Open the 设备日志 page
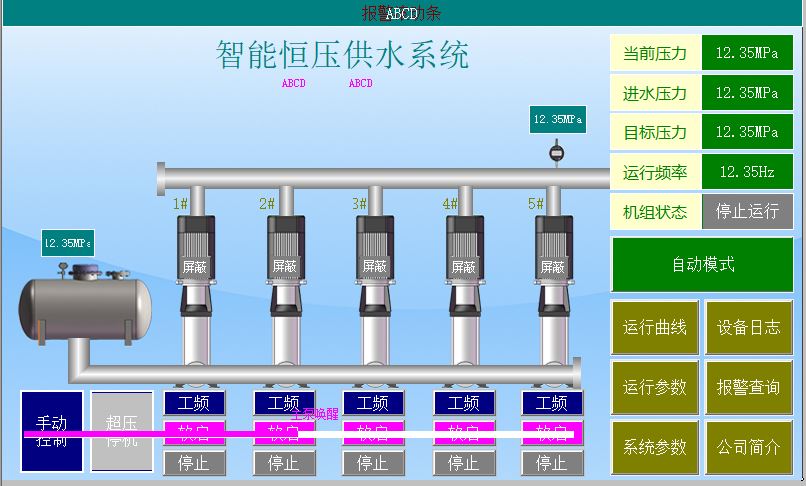This screenshot has width=806, height=486. 748,327
